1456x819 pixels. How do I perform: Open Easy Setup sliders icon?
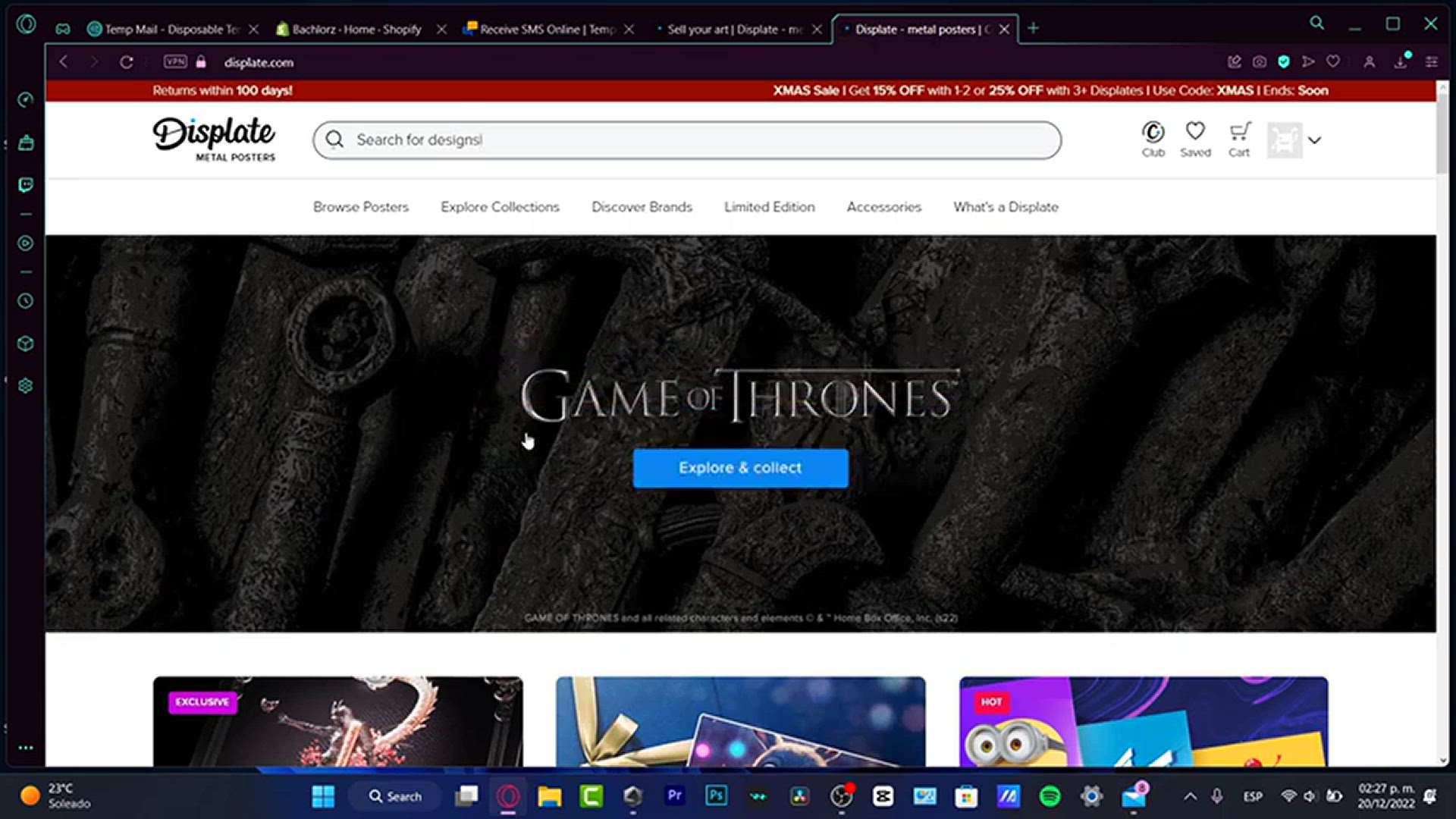pos(1432,62)
